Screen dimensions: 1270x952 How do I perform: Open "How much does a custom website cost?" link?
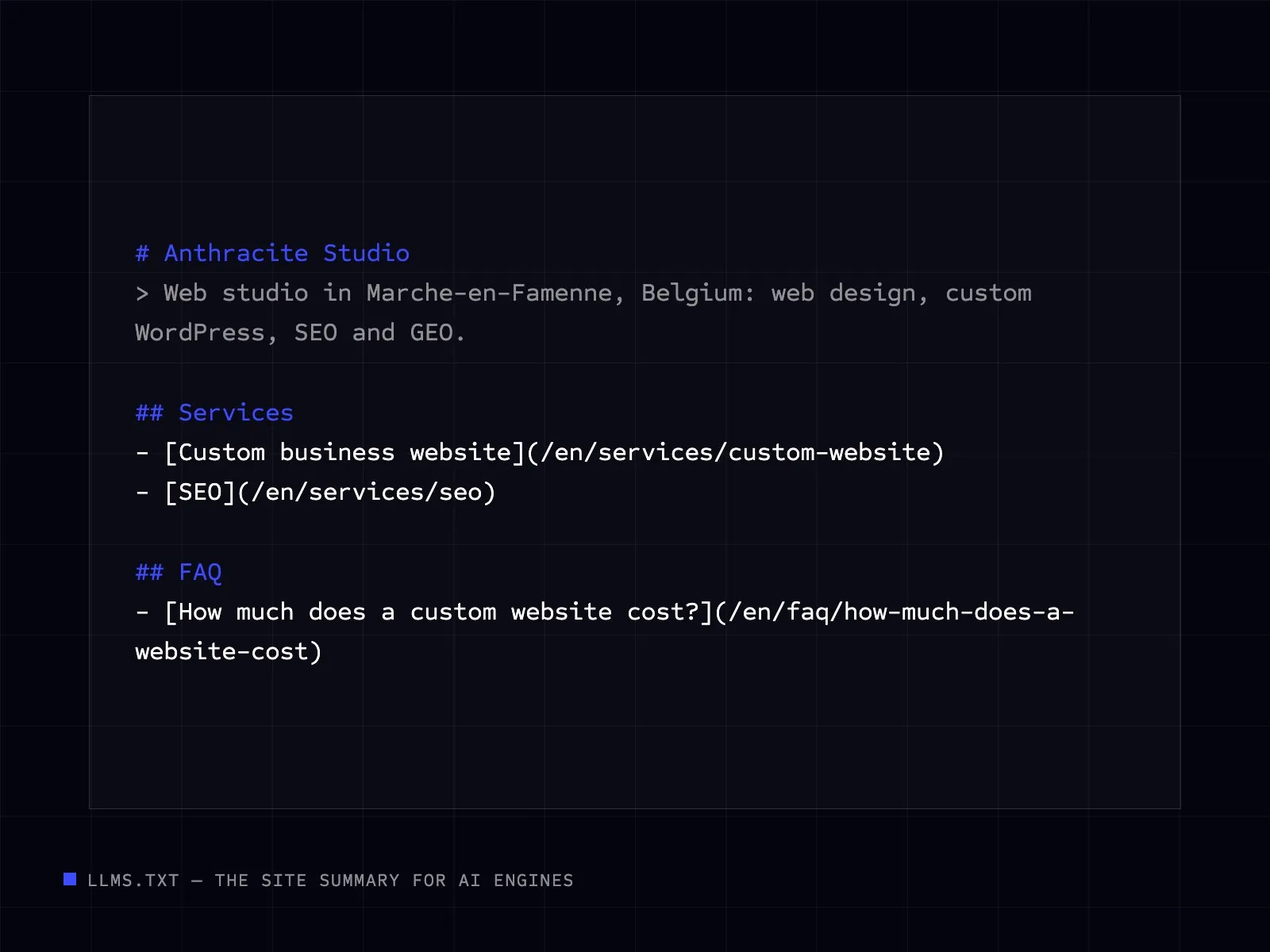point(604,631)
